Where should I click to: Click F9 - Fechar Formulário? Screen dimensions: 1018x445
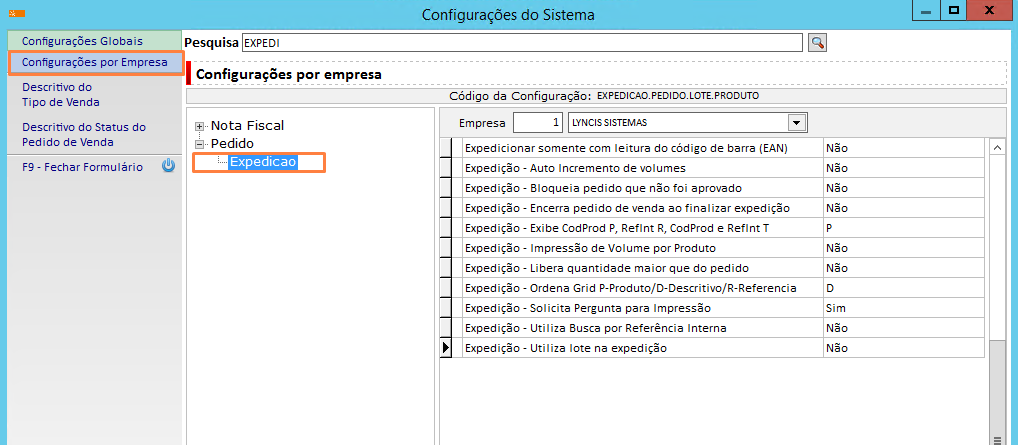tap(82, 167)
